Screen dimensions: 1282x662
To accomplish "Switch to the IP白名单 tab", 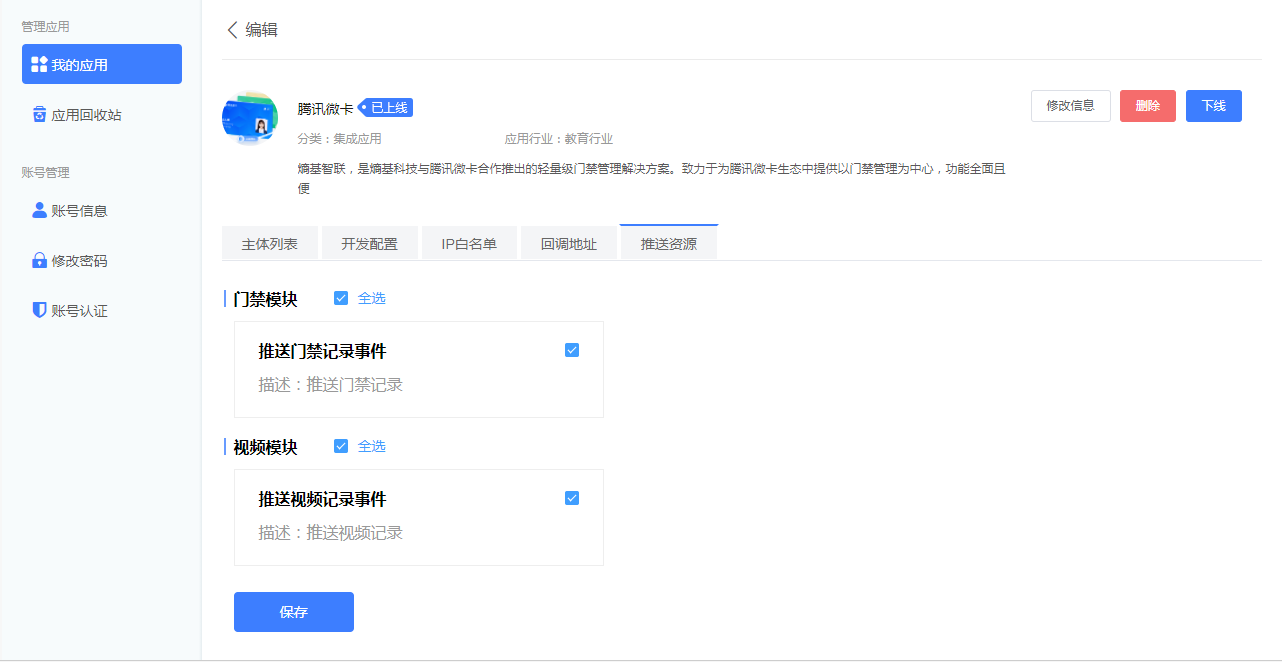I will (x=469, y=242).
